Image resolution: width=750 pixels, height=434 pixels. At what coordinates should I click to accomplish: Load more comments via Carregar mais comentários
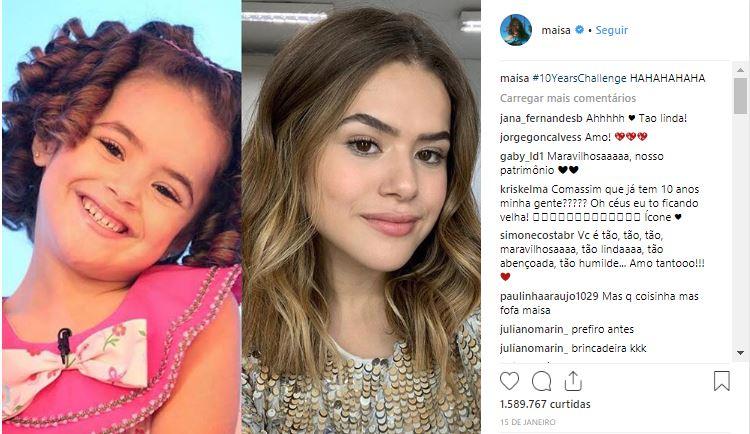point(568,98)
